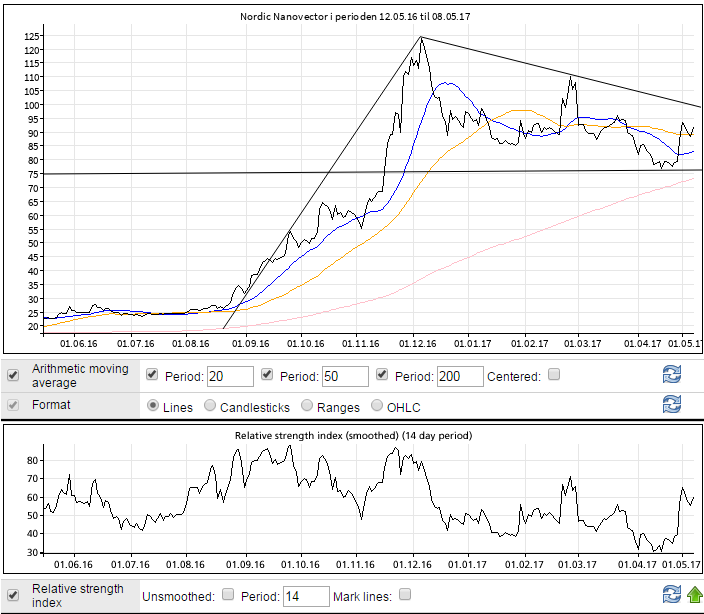
Task: Click the greyed Format checkbox
Action: [13, 405]
